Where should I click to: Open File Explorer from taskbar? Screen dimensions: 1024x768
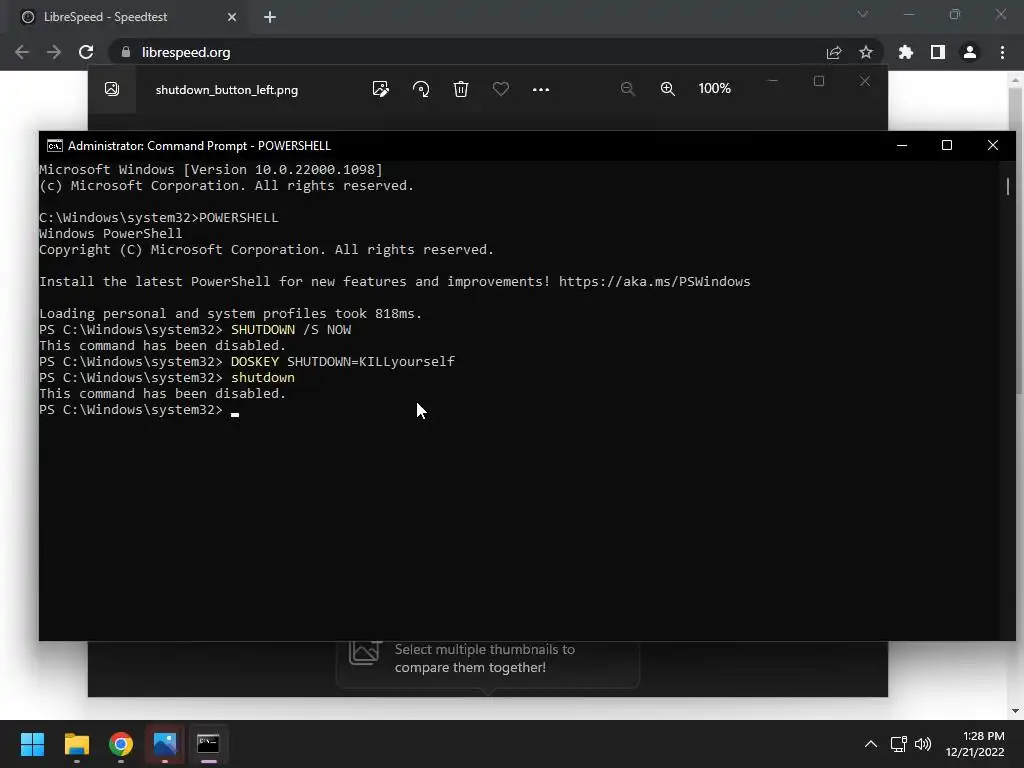(x=77, y=744)
